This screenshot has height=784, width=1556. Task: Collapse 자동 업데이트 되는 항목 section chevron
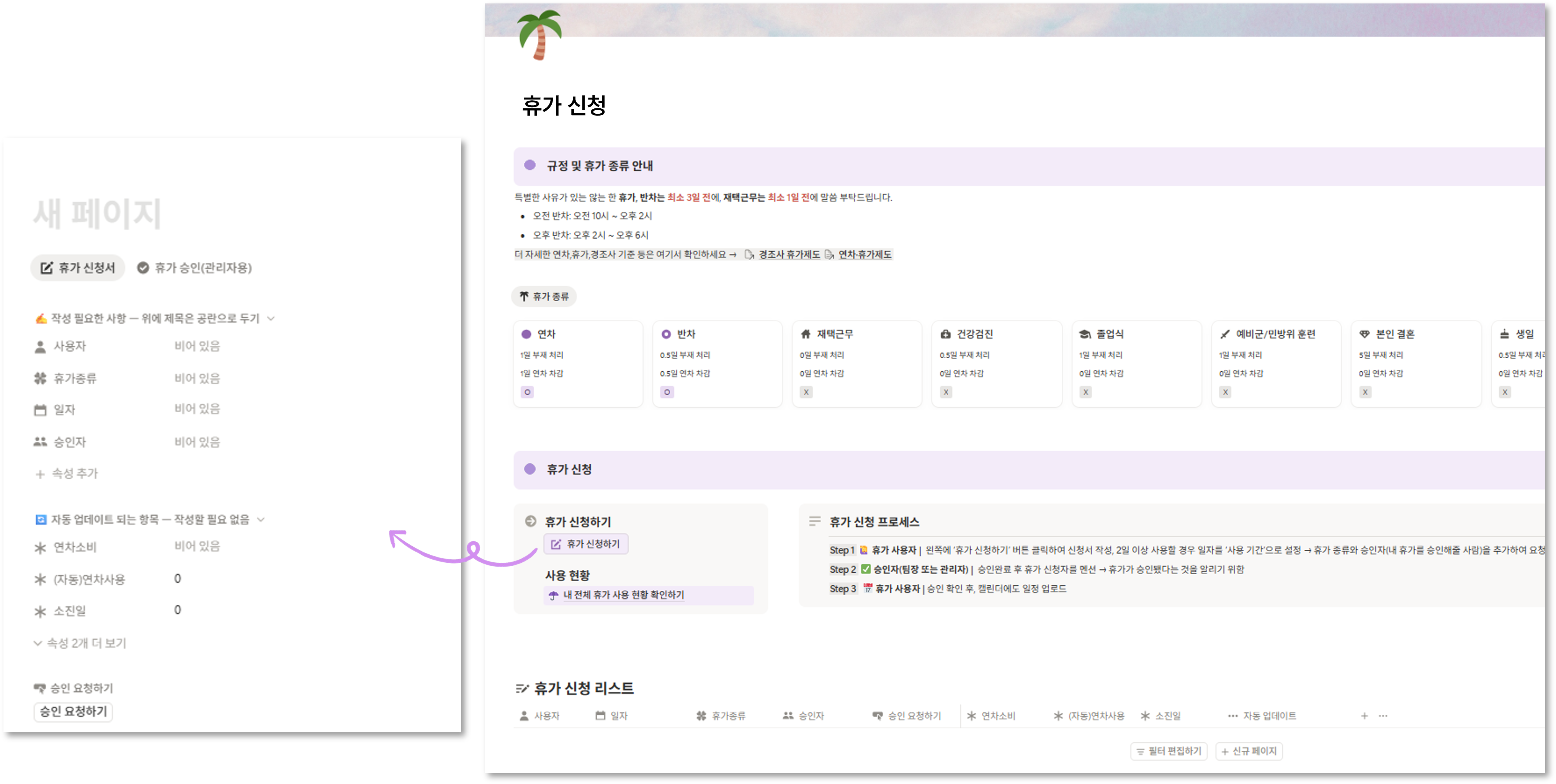pyautogui.click(x=261, y=519)
